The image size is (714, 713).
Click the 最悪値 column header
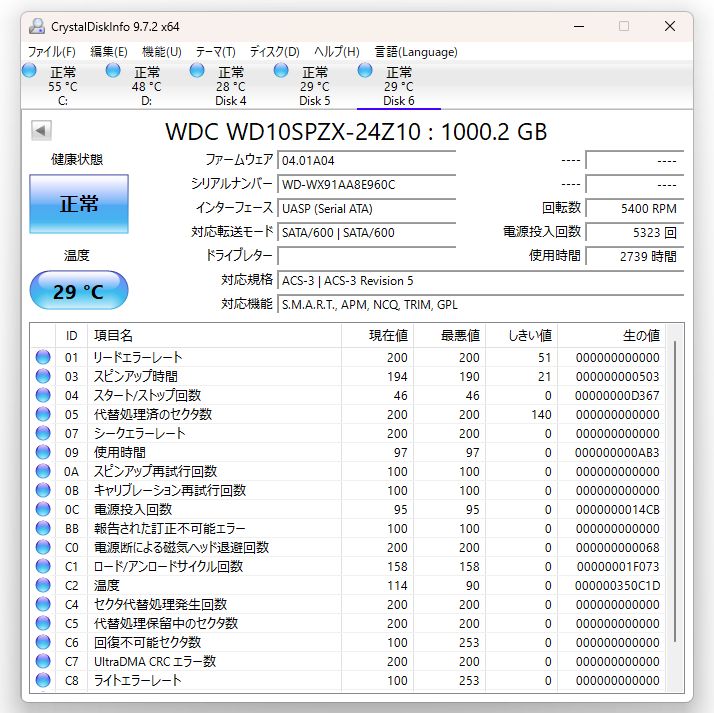coord(449,336)
